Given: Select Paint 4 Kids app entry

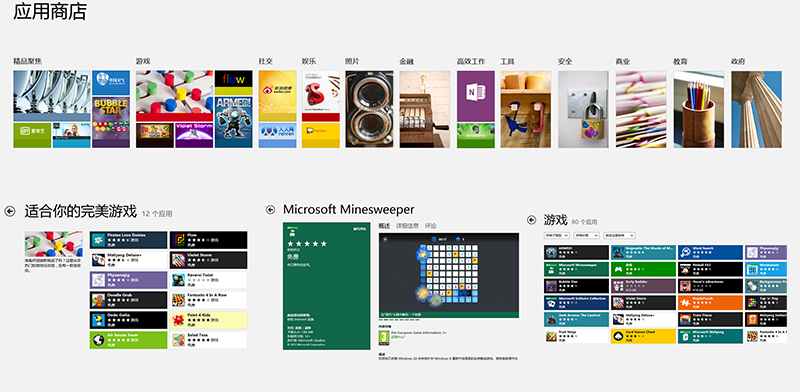Looking at the screenshot, I should tap(209, 320).
